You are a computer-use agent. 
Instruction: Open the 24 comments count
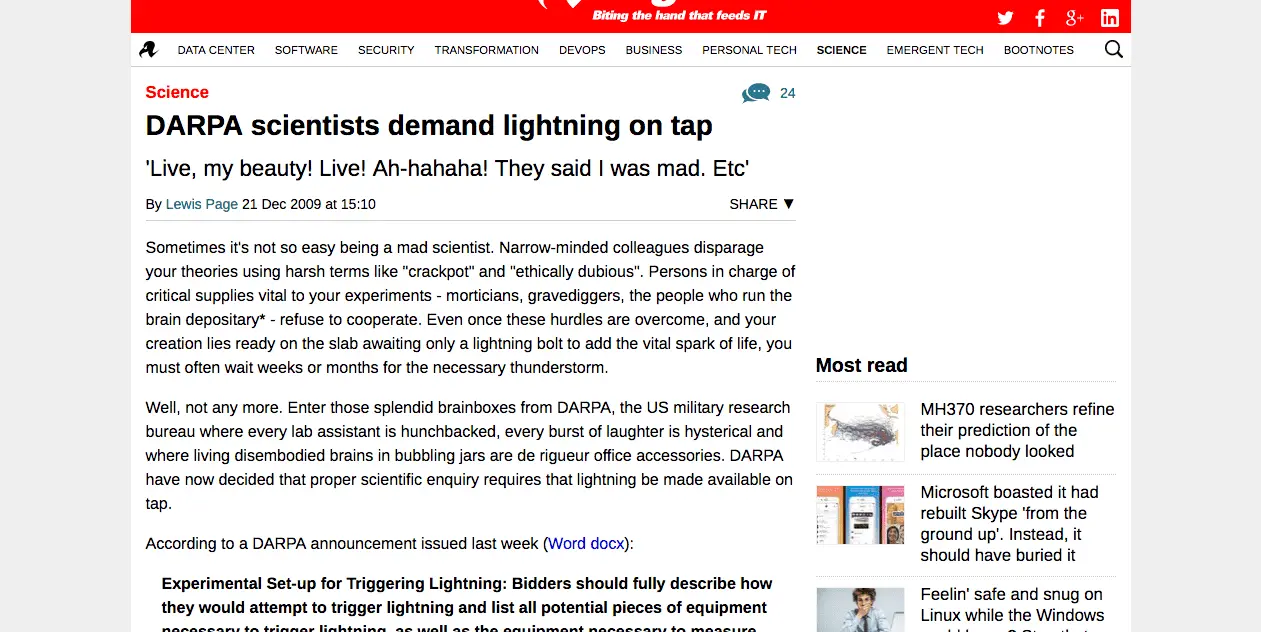788,93
